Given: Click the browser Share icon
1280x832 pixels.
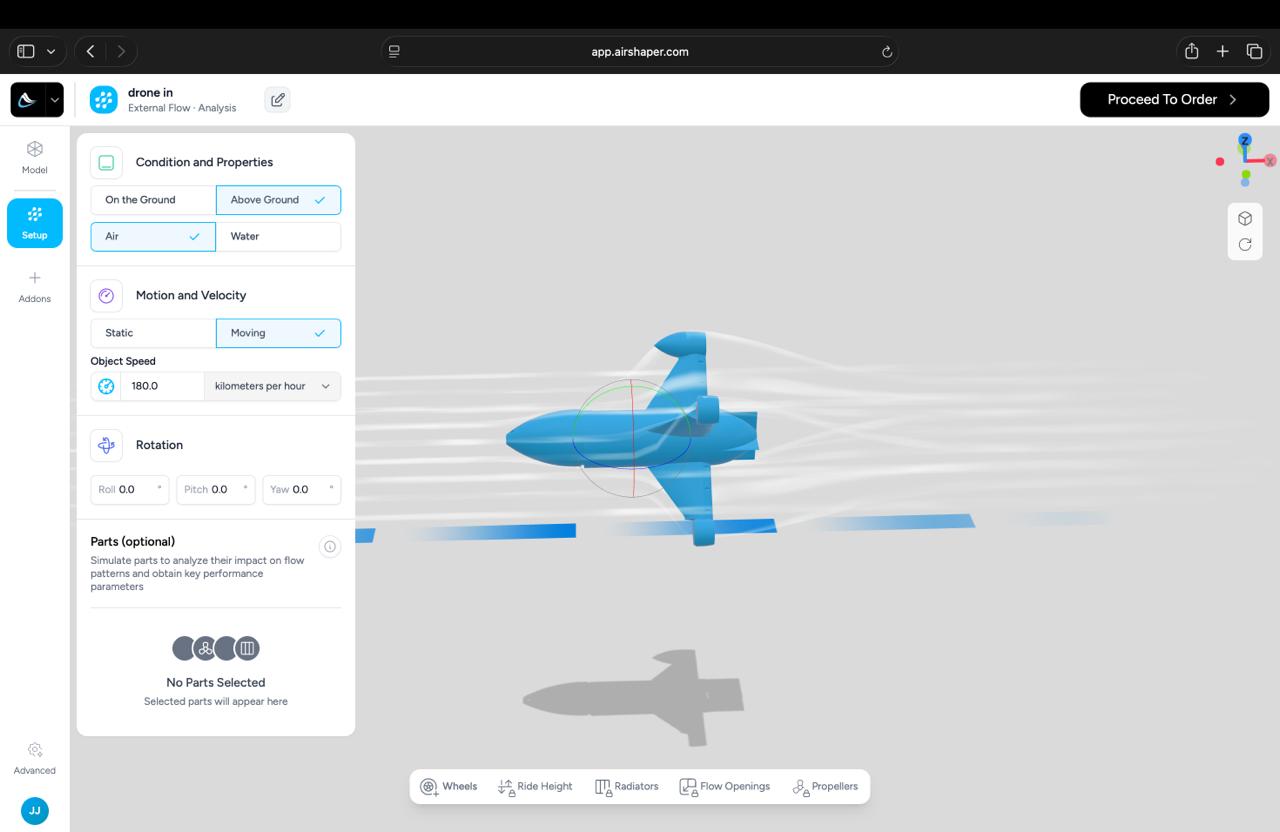Looking at the screenshot, I should click(1192, 52).
